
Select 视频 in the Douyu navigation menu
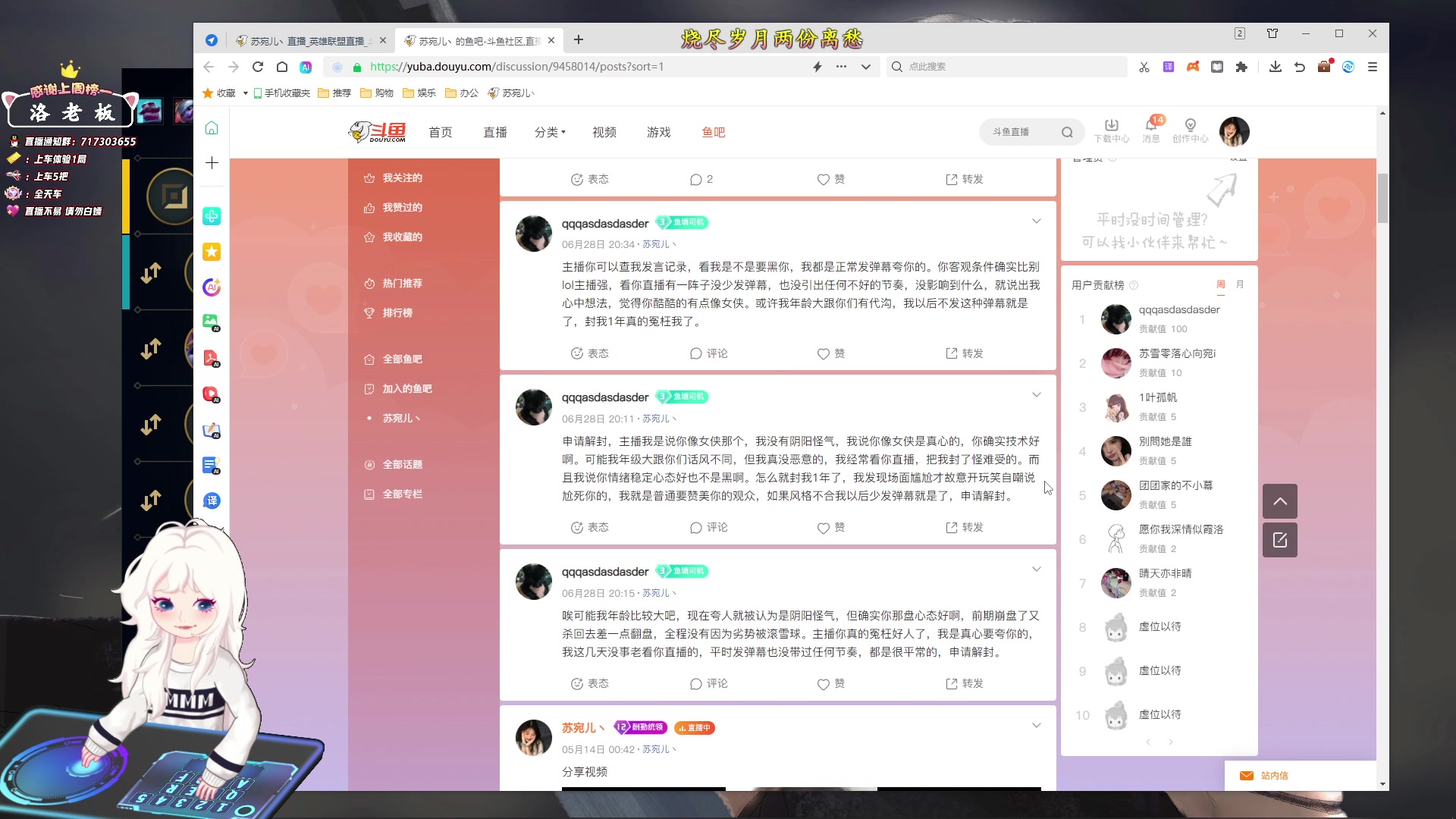pos(604,131)
